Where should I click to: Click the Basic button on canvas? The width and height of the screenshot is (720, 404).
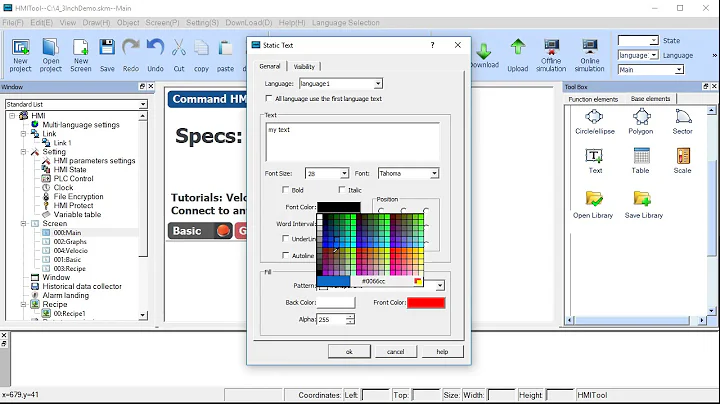pyautogui.click(x=200, y=230)
